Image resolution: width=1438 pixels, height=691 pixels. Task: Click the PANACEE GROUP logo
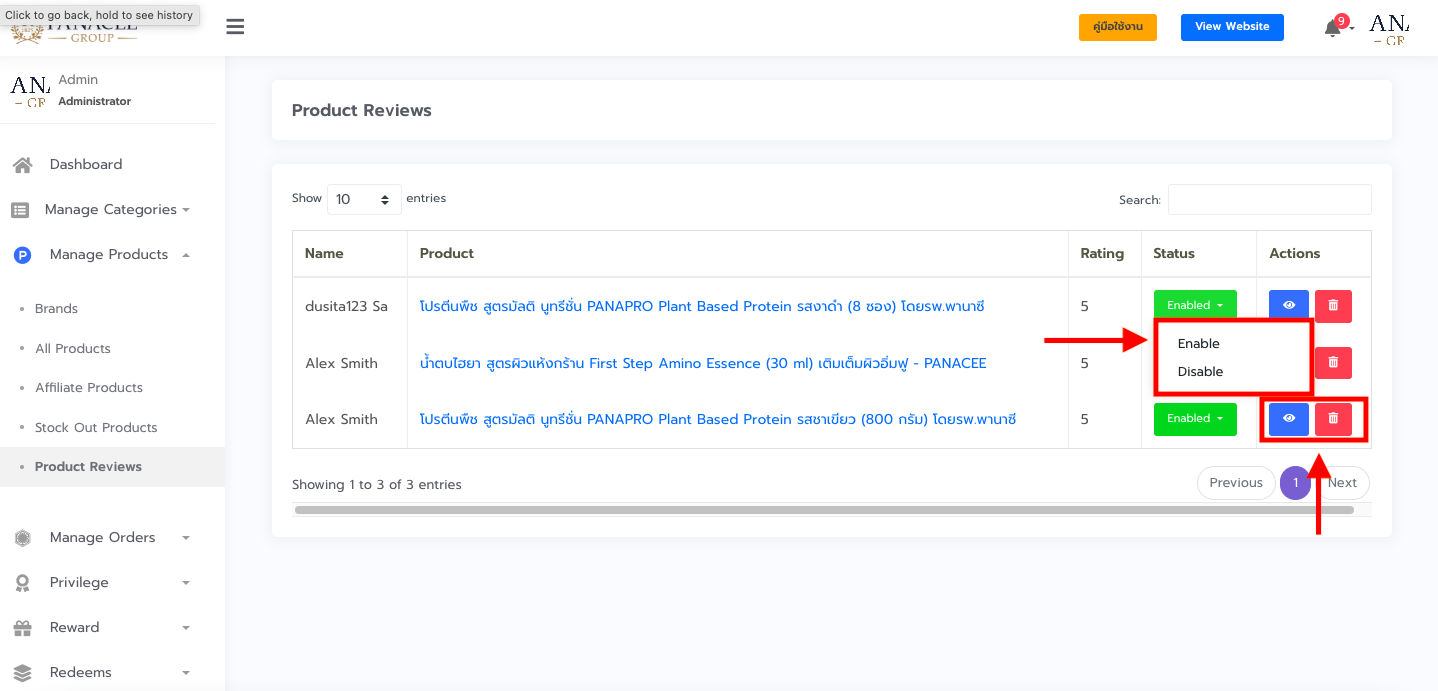tap(75, 31)
